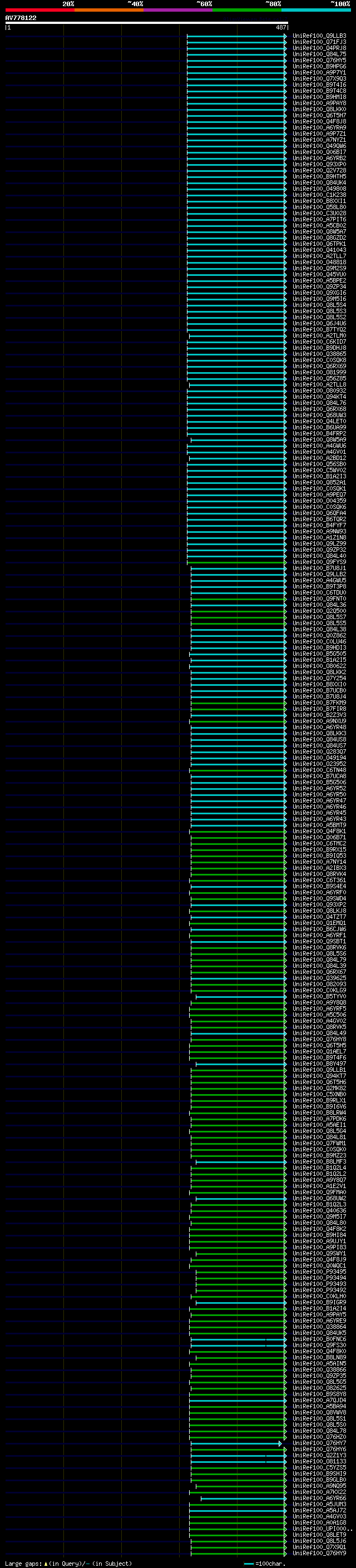Click label UniRef100_Q76HZ0
The height and width of the screenshot is (1568, 356).
pyautogui.click(x=319, y=1437)
